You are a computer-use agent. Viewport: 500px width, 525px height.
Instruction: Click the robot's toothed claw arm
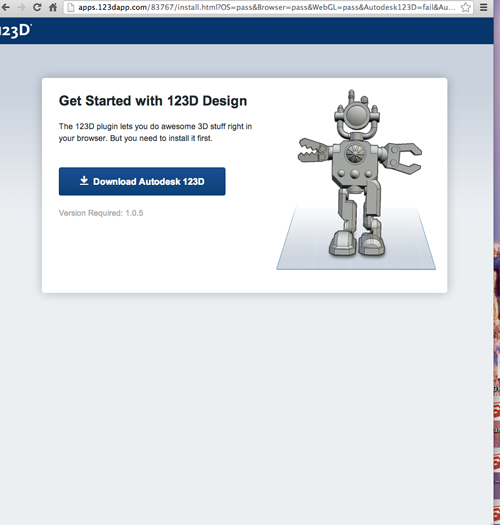pos(313,150)
